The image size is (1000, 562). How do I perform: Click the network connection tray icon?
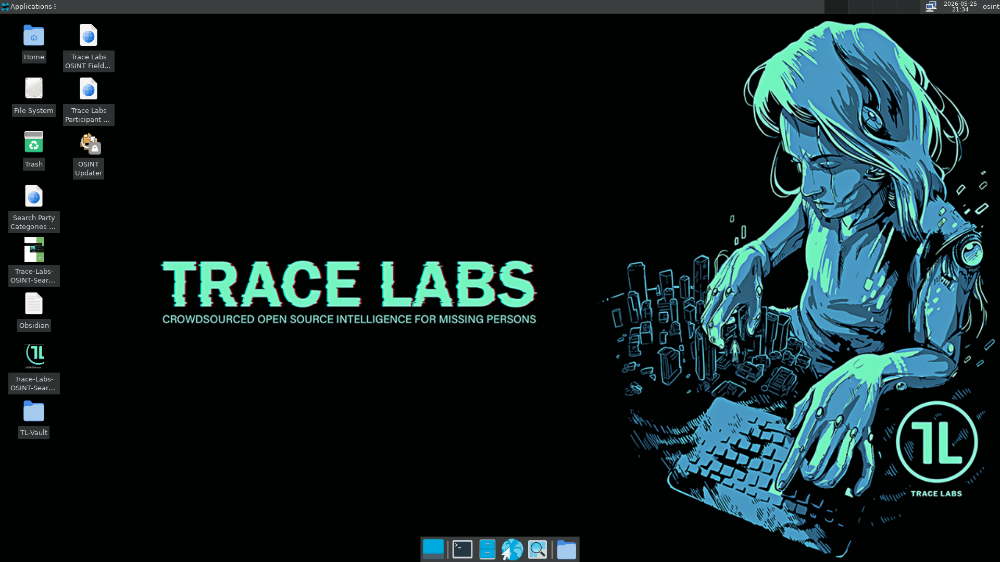pyautogui.click(x=931, y=6)
